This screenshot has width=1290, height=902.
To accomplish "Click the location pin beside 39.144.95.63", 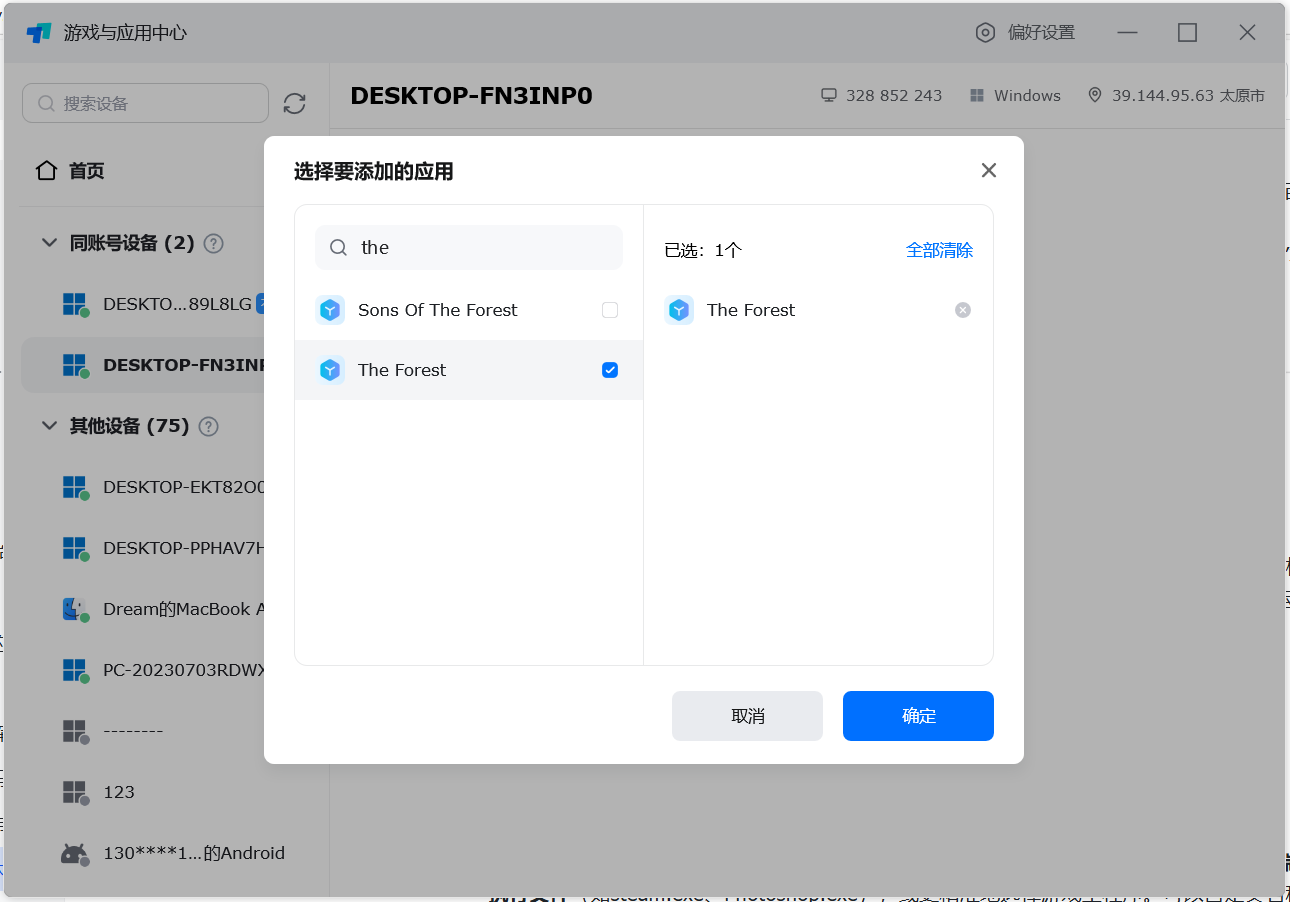I will click(x=1095, y=95).
